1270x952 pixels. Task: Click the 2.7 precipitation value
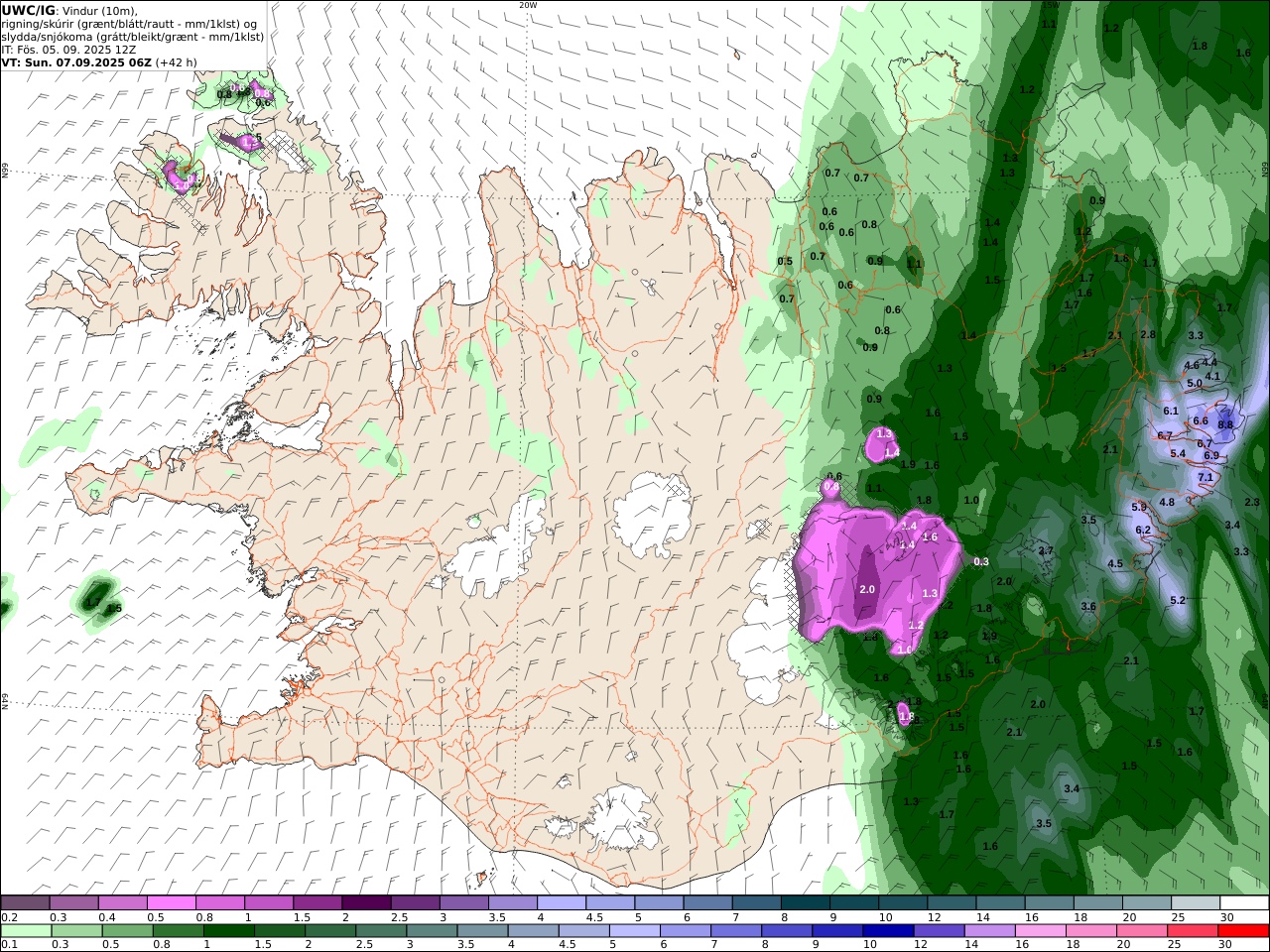(1046, 551)
